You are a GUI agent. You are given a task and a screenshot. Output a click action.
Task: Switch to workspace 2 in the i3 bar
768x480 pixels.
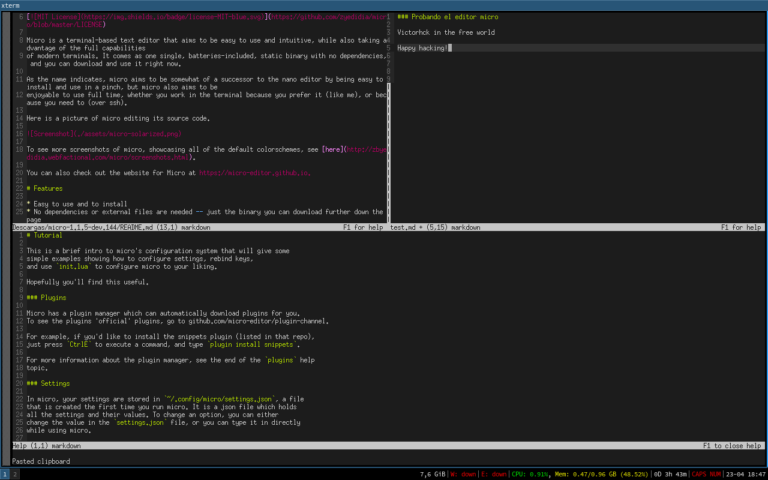pos(15,474)
